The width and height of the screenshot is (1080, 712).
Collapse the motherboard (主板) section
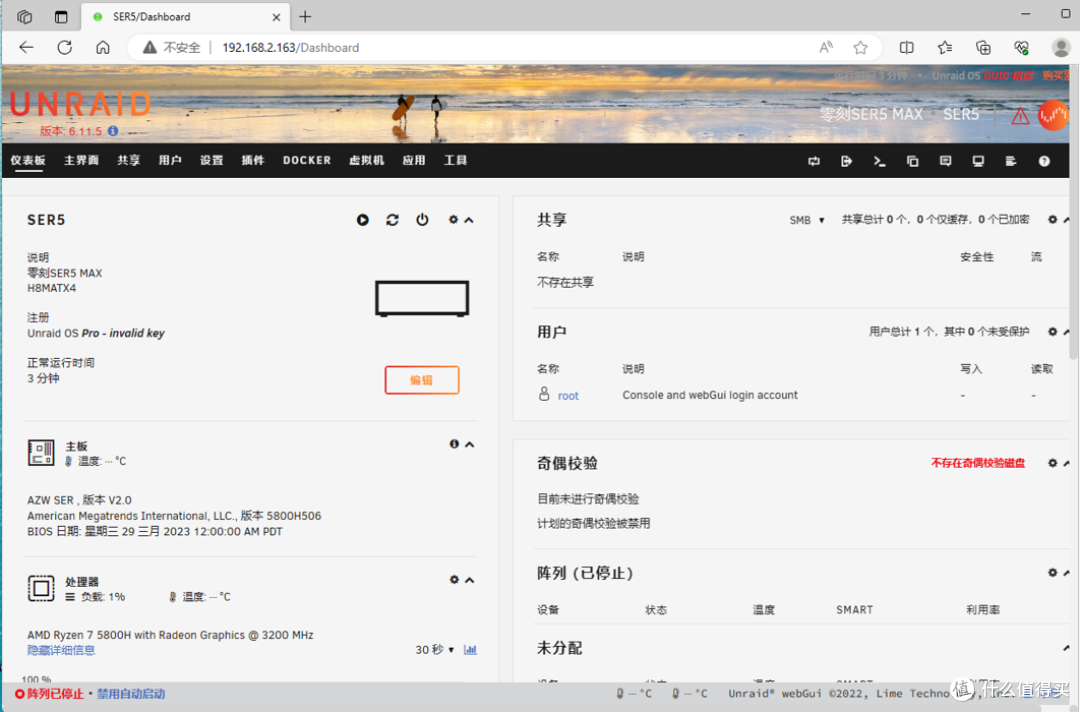tap(470, 445)
